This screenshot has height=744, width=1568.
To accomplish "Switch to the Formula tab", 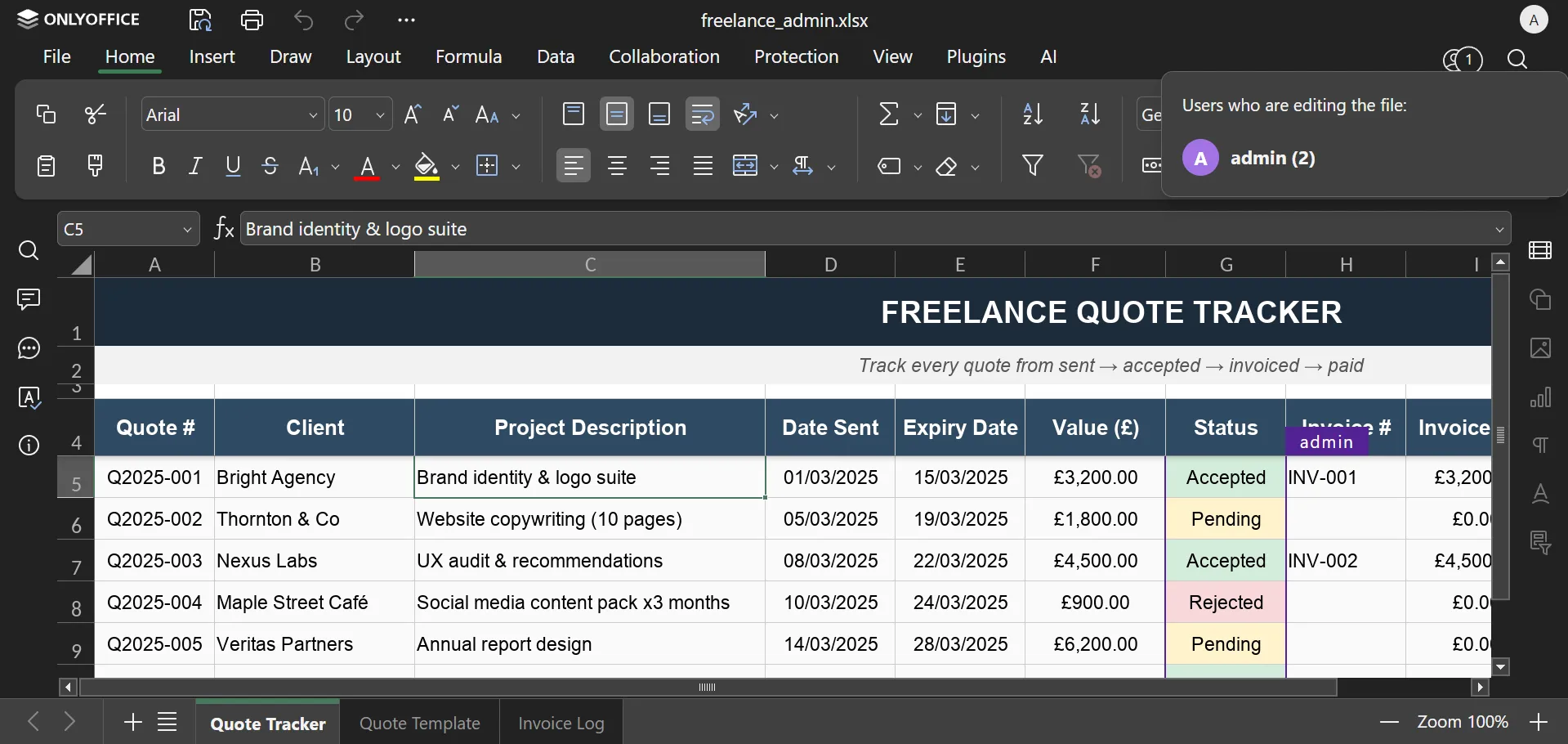I will click(x=469, y=57).
